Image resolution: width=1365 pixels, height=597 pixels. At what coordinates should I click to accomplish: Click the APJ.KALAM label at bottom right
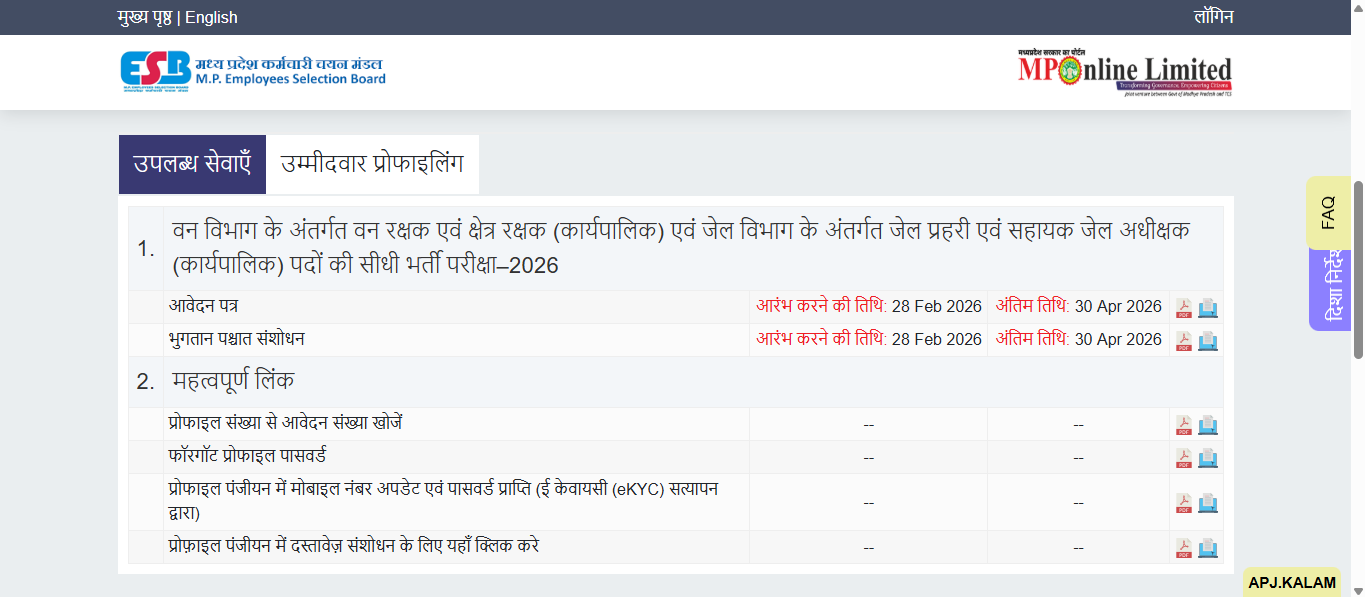pos(1292,582)
